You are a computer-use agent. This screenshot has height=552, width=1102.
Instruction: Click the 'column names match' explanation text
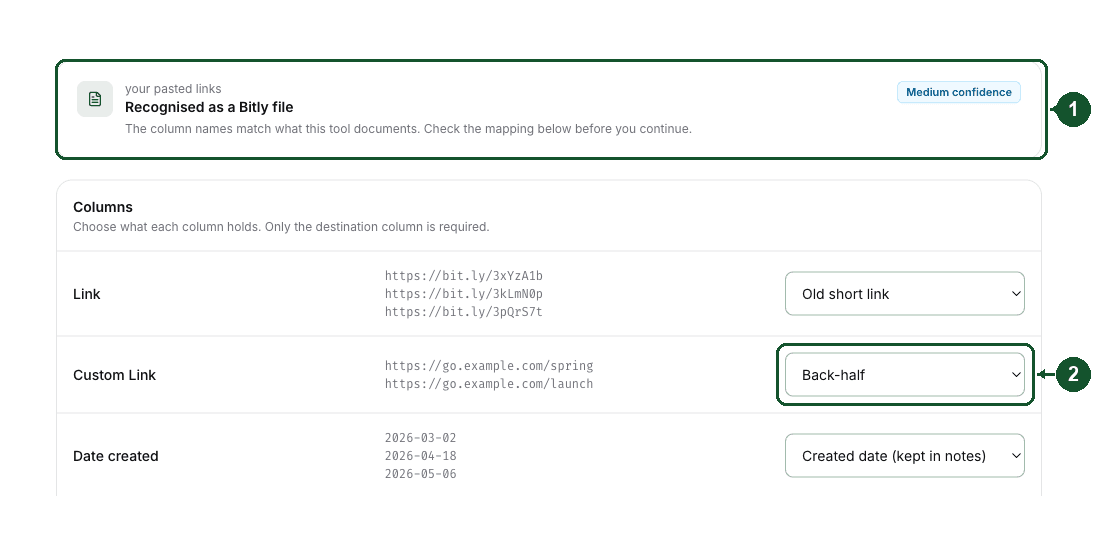(408, 129)
